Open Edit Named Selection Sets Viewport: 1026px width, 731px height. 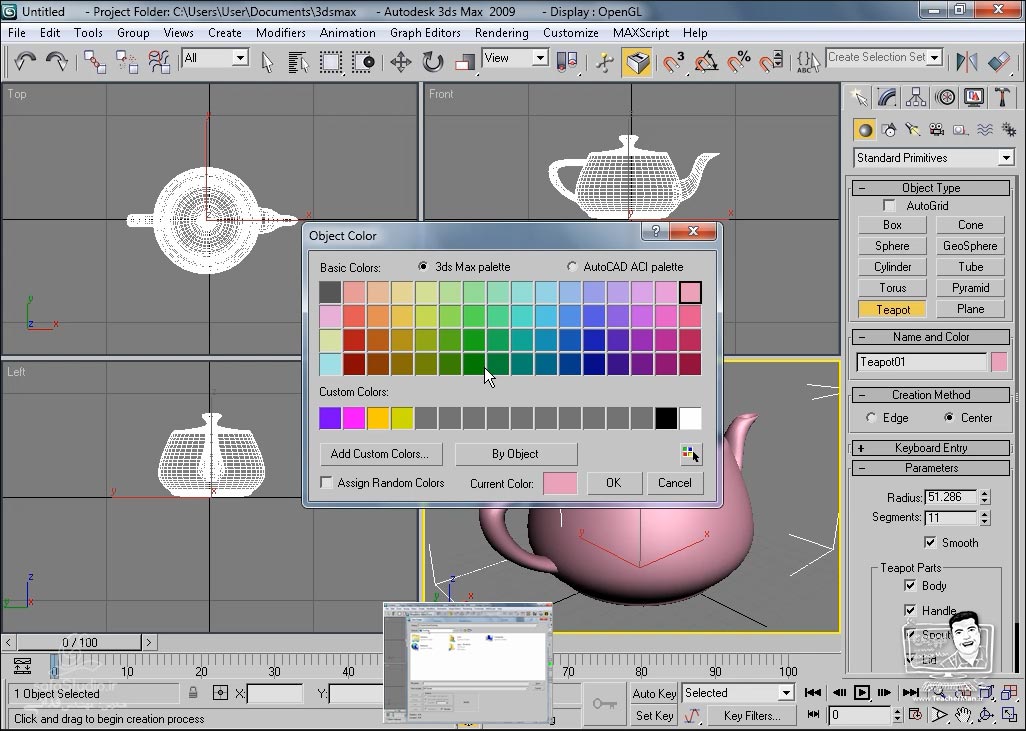[x=808, y=62]
